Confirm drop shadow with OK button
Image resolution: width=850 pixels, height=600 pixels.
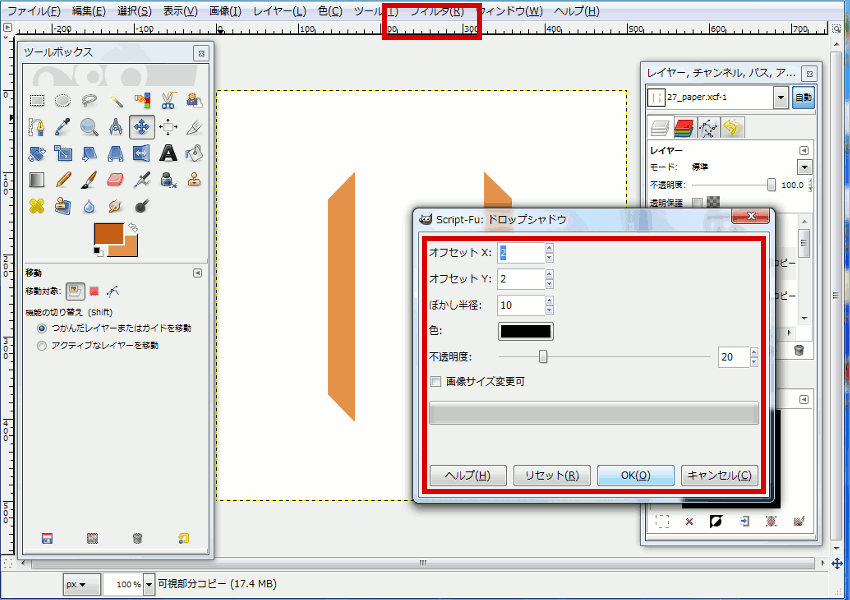(x=636, y=475)
